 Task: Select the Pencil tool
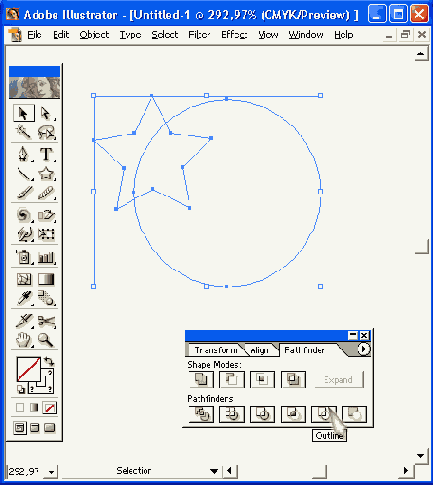click(46, 192)
